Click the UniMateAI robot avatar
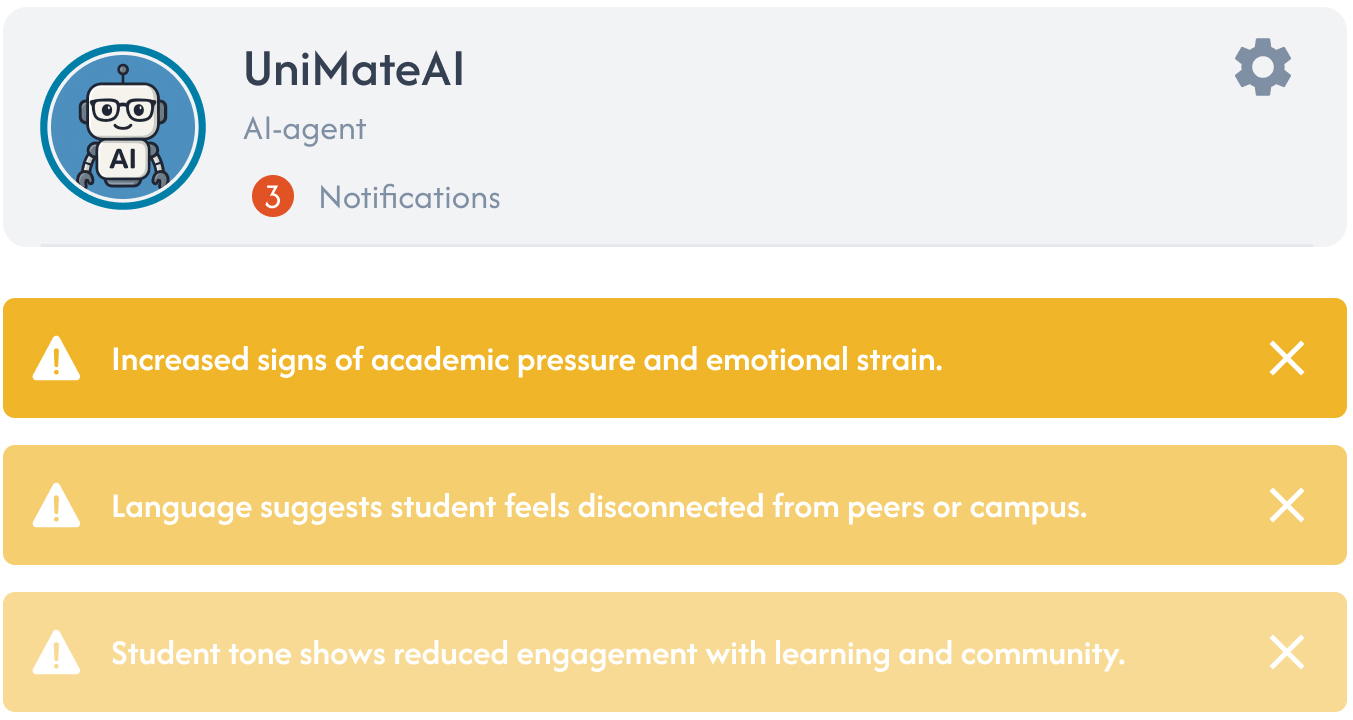 click(122, 126)
